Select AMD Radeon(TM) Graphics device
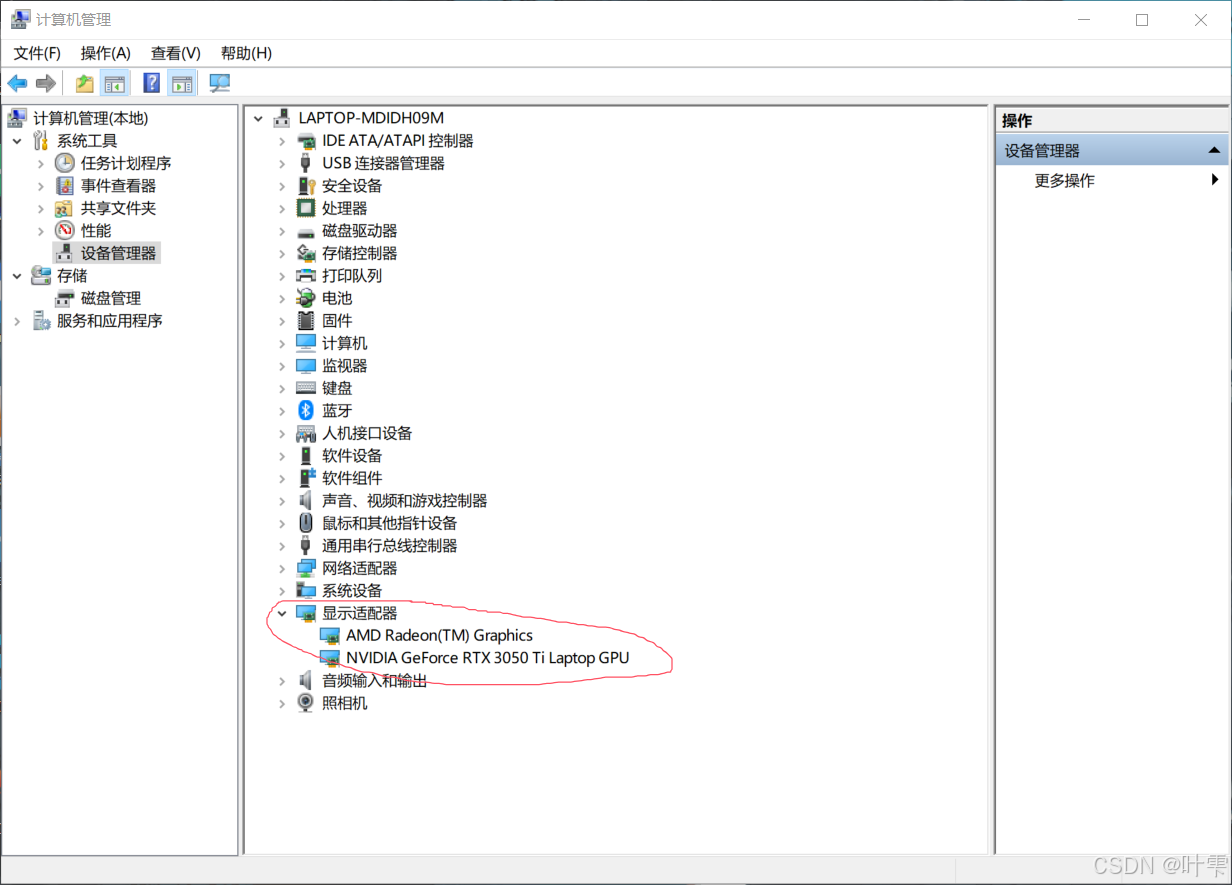 point(440,635)
